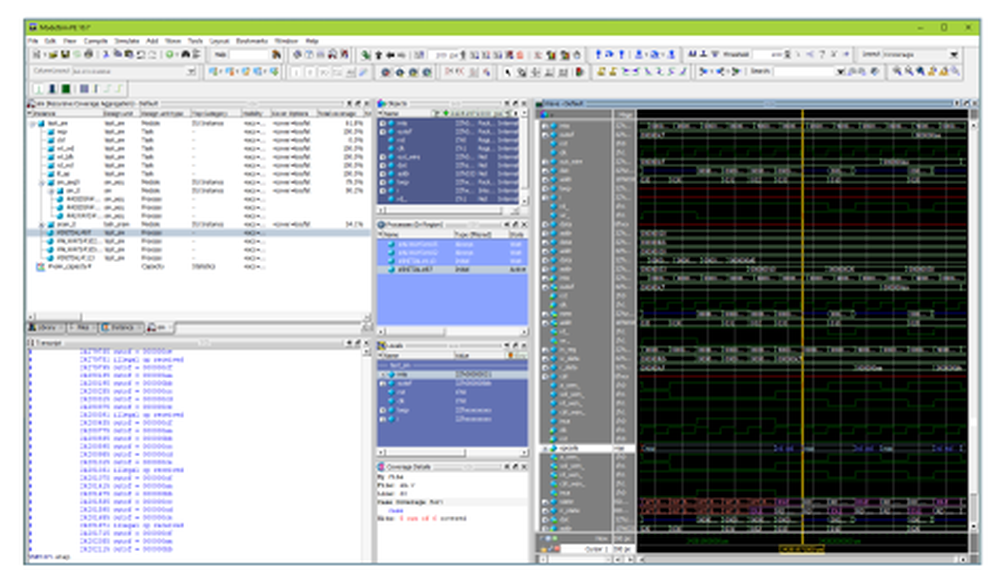Screen dimensions: 1000x584
Task: Click the Instance column header
Action: pos(64,113)
